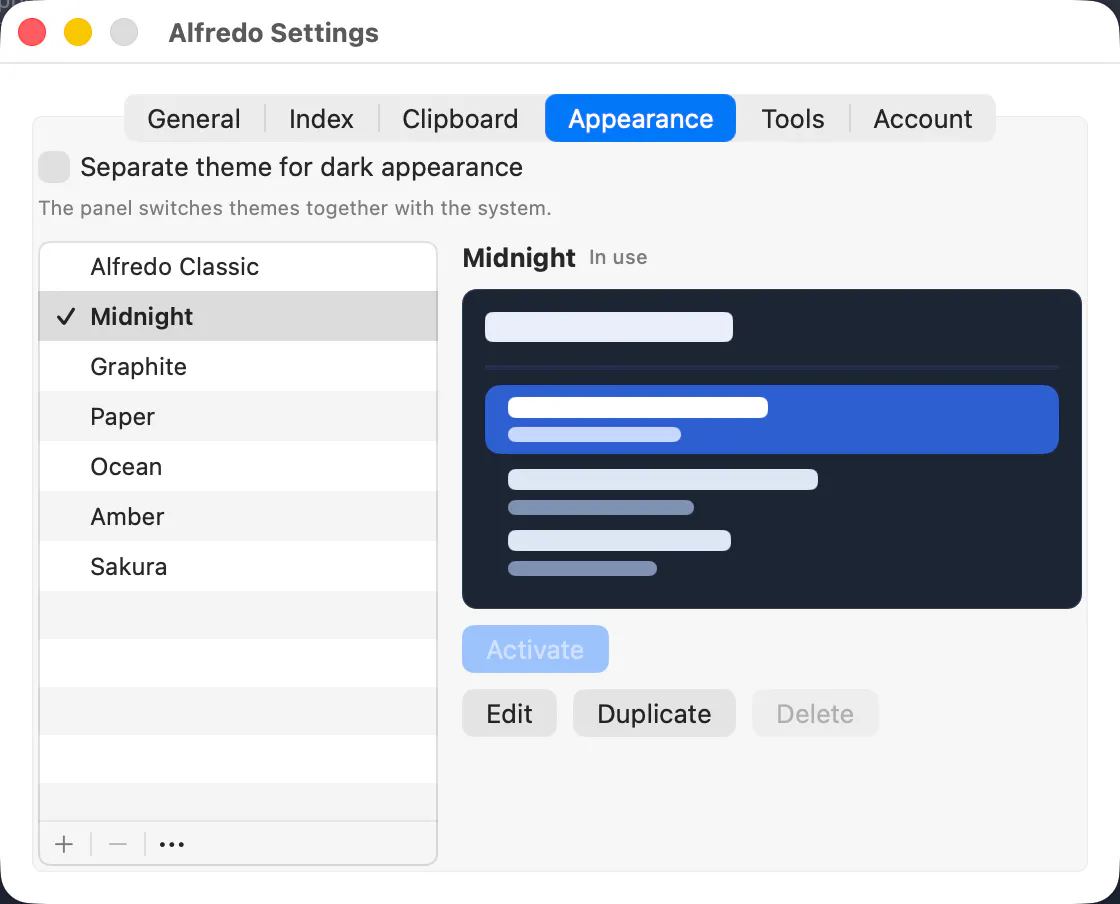
Task: Click the minus icon to remove theme
Action: point(118,844)
